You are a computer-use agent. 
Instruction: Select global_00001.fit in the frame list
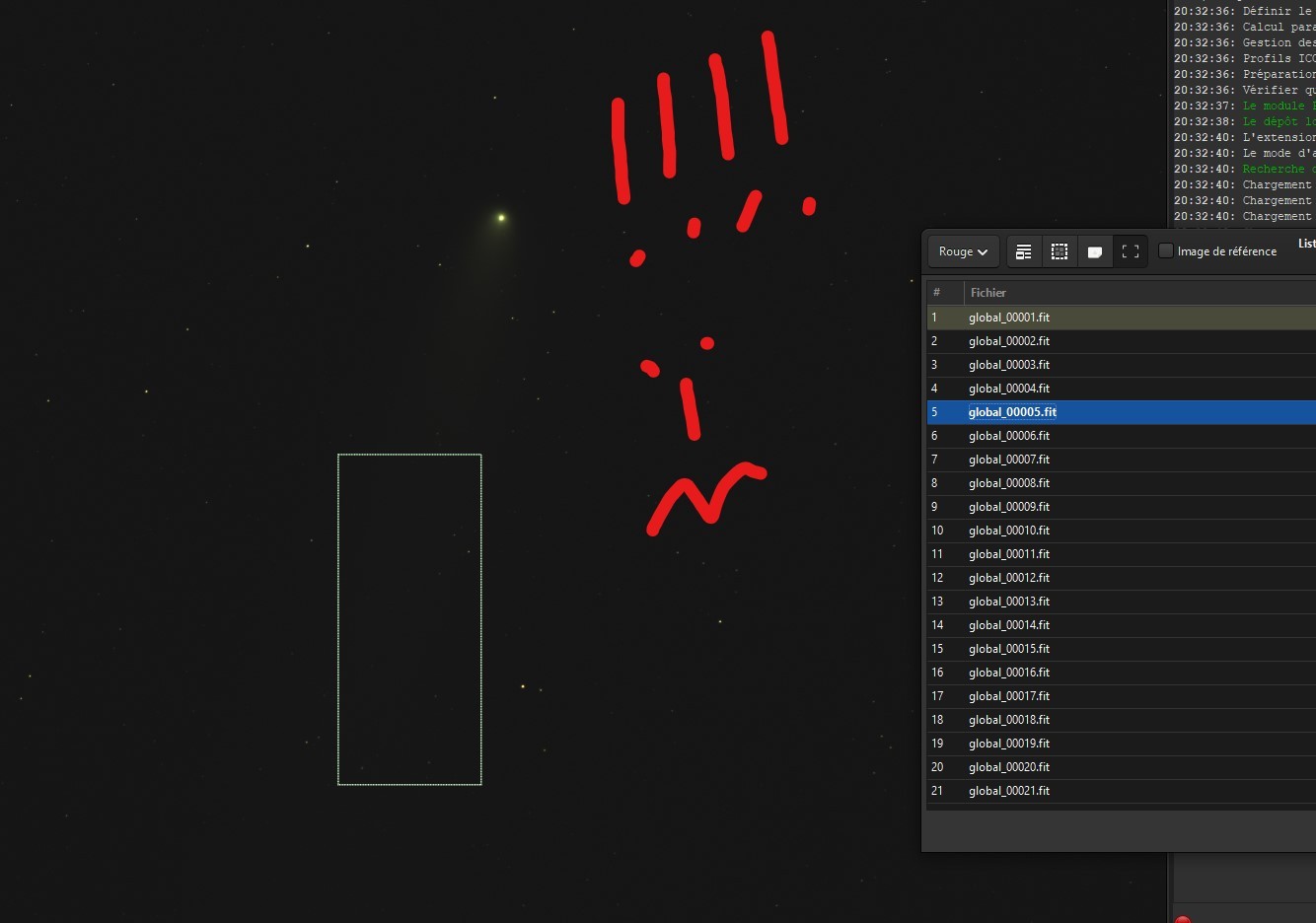[x=1009, y=318]
